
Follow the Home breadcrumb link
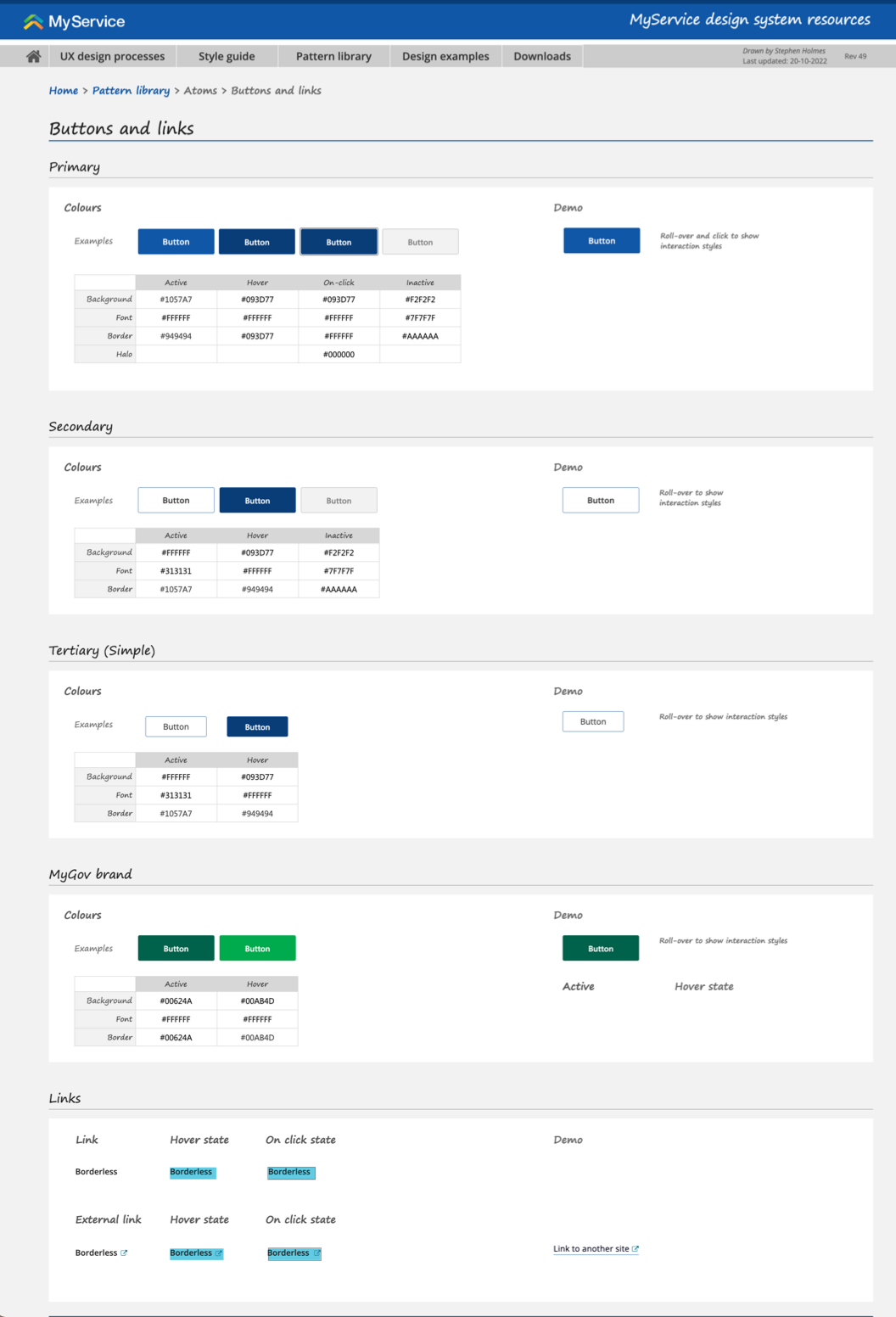[x=64, y=90]
